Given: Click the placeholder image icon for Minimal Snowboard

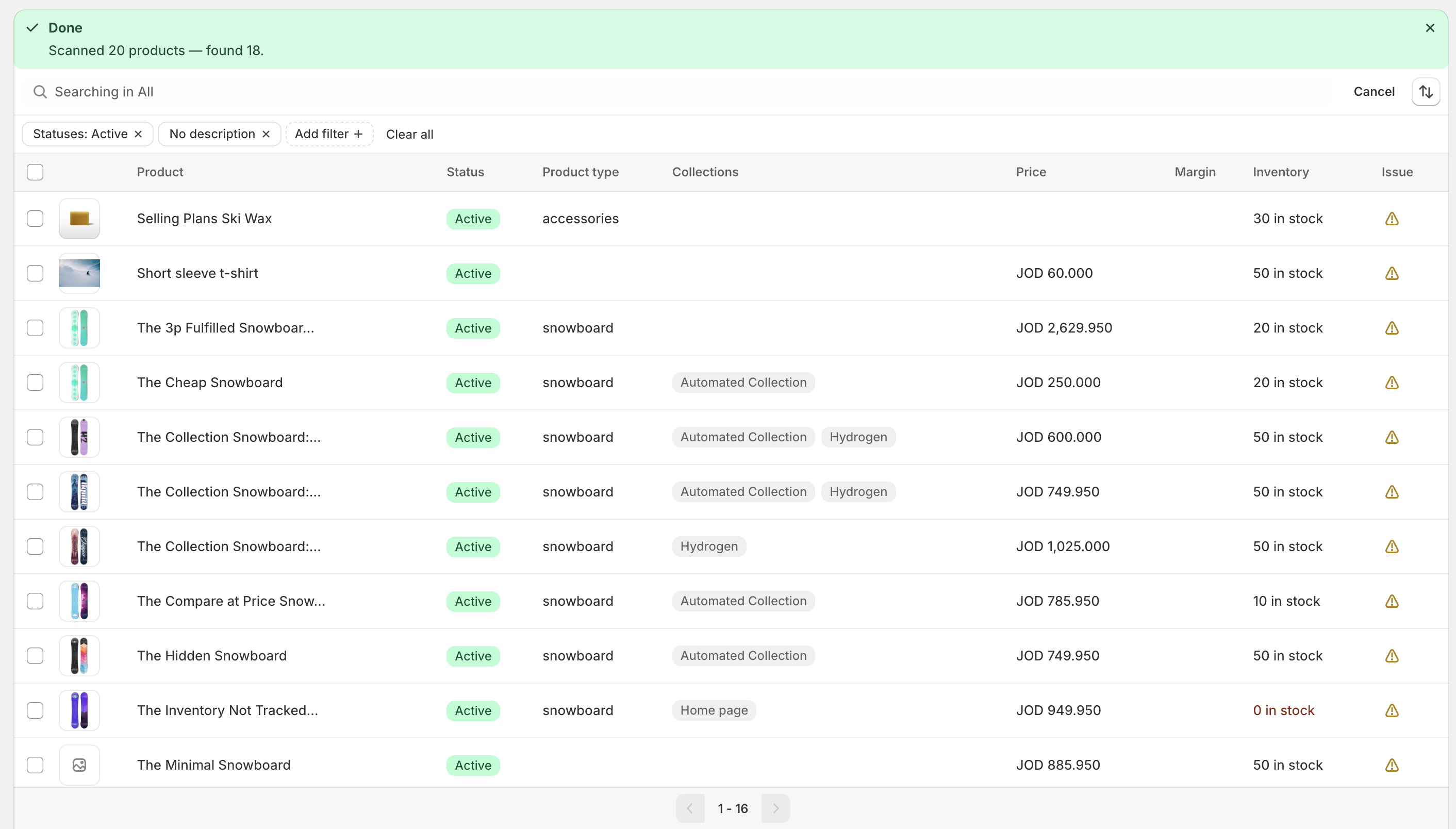Looking at the screenshot, I should tap(79, 765).
